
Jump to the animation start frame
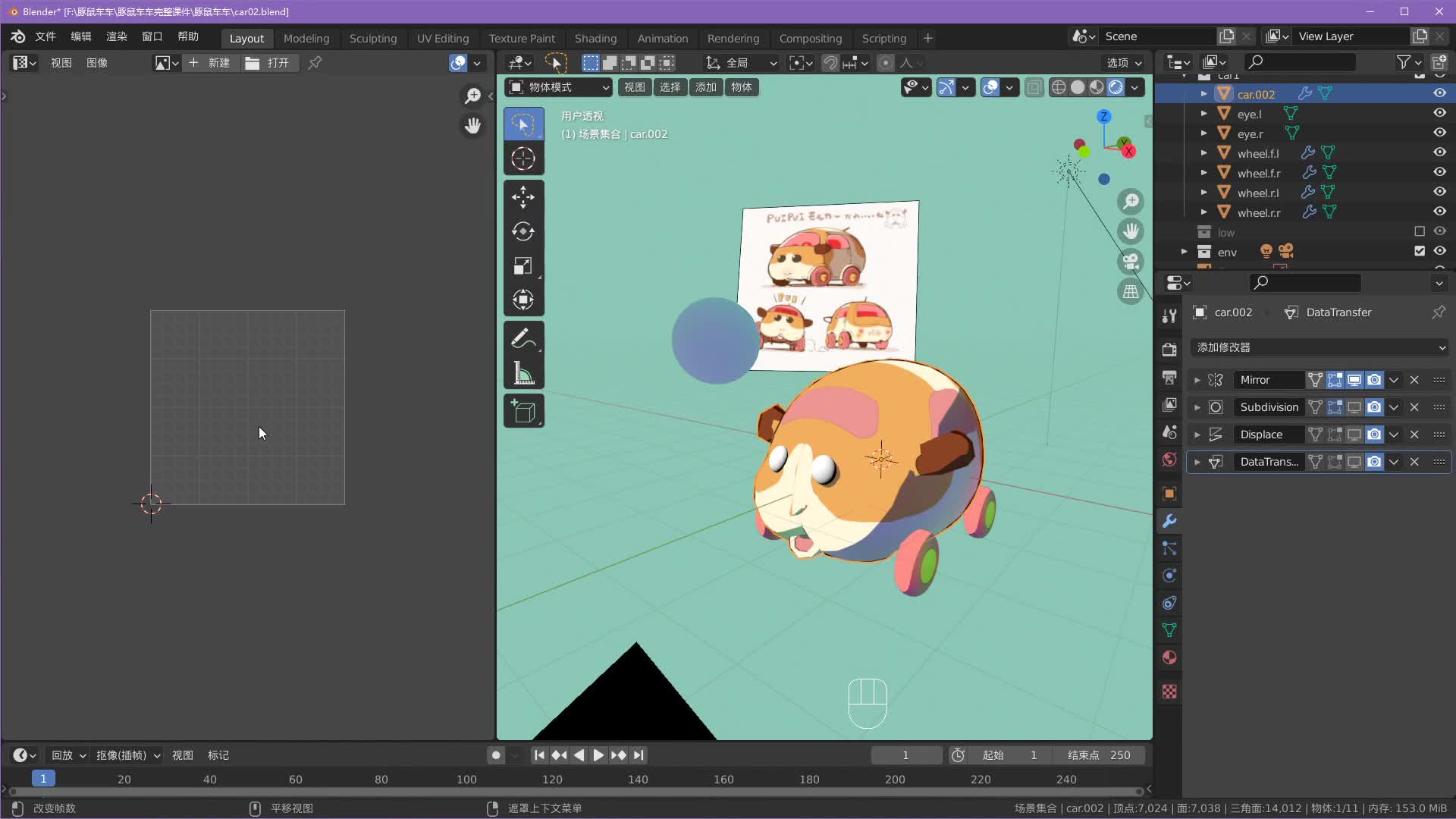[539, 755]
